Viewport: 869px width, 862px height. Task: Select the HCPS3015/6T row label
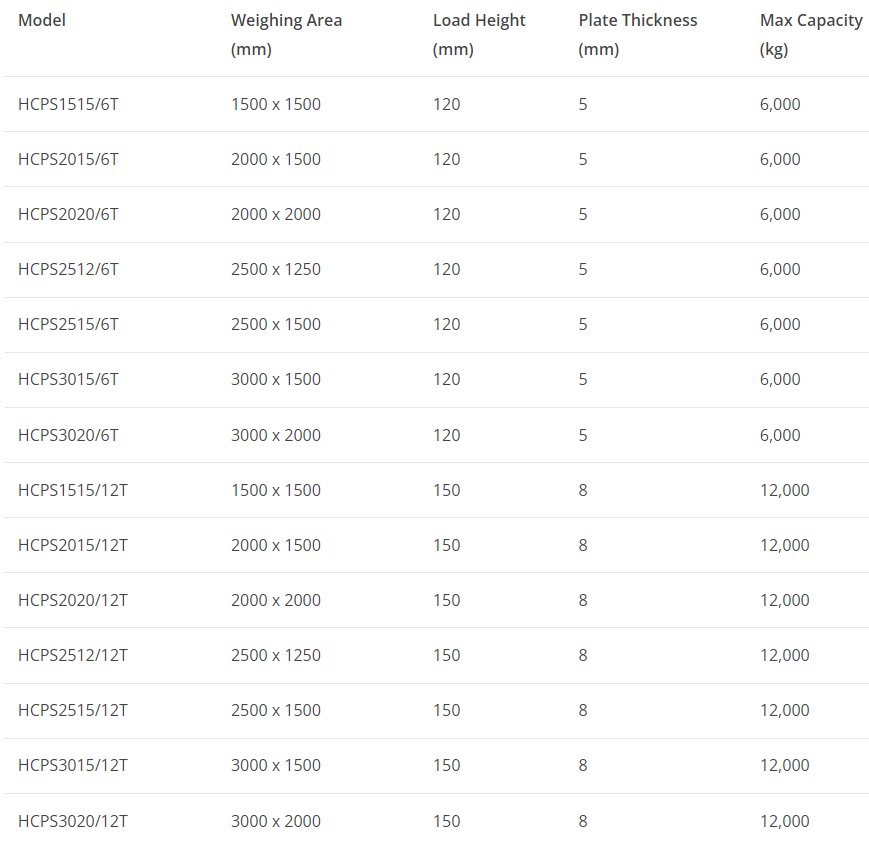coord(68,379)
